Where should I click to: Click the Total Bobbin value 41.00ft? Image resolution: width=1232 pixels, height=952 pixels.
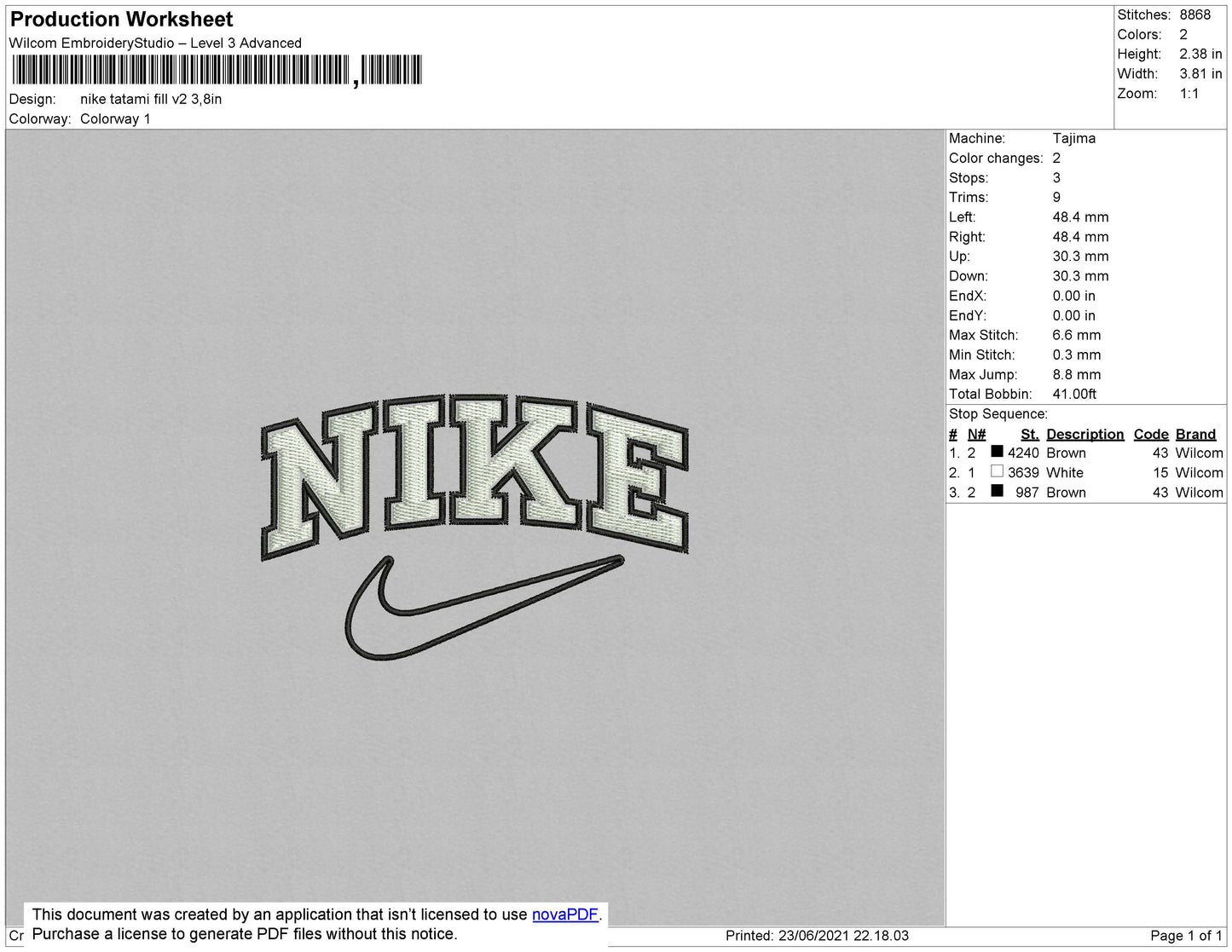coord(1074,394)
